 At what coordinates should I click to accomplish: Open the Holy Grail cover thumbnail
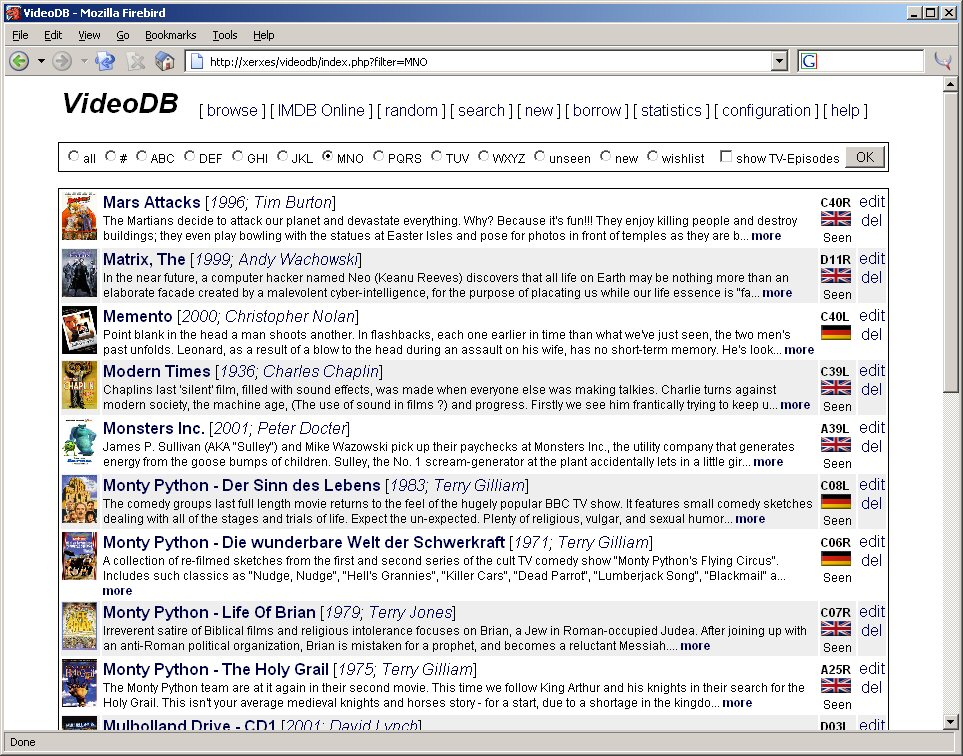(x=79, y=684)
